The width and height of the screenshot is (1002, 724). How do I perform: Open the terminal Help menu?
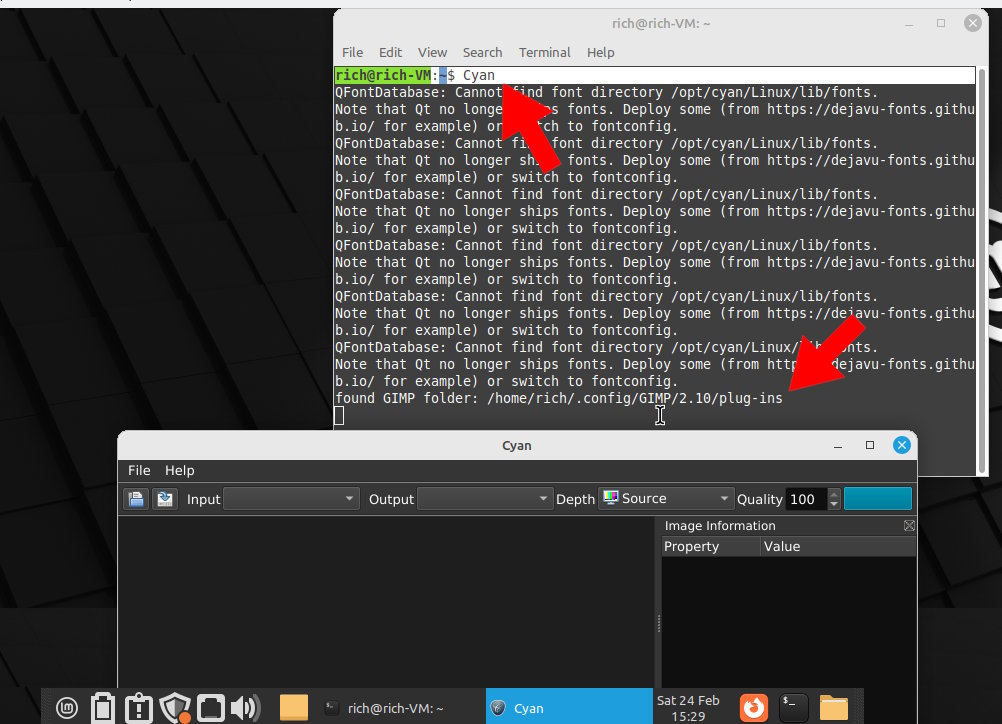(601, 52)
